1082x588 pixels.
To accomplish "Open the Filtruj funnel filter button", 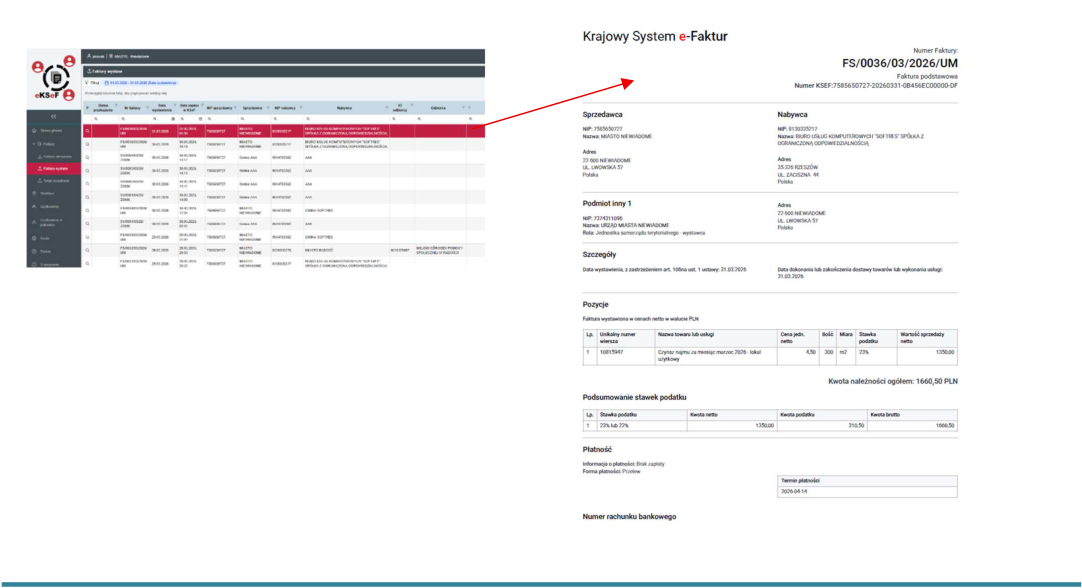I will (x=92, y=83).
